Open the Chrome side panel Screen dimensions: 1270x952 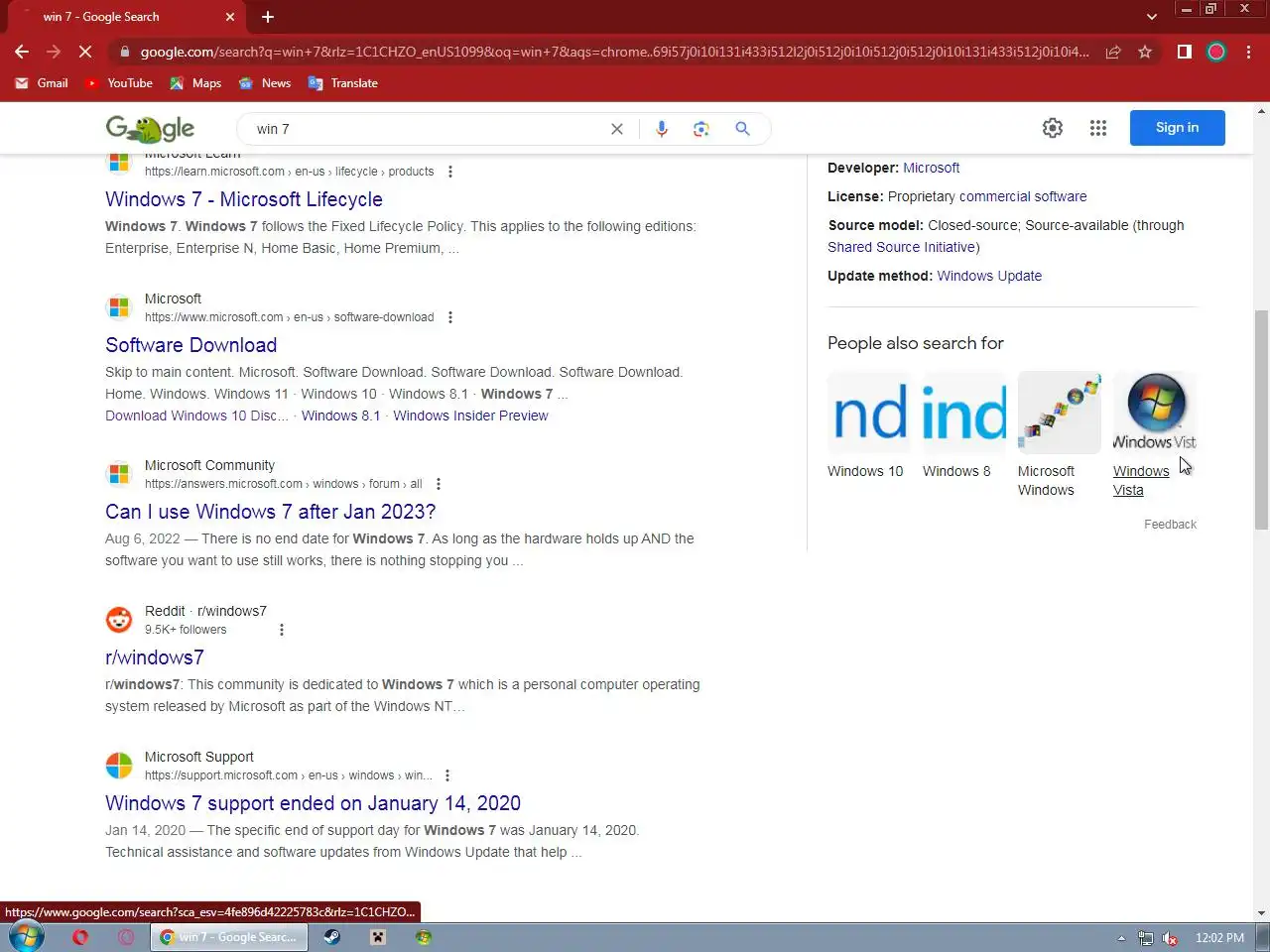pos(1184,52)
